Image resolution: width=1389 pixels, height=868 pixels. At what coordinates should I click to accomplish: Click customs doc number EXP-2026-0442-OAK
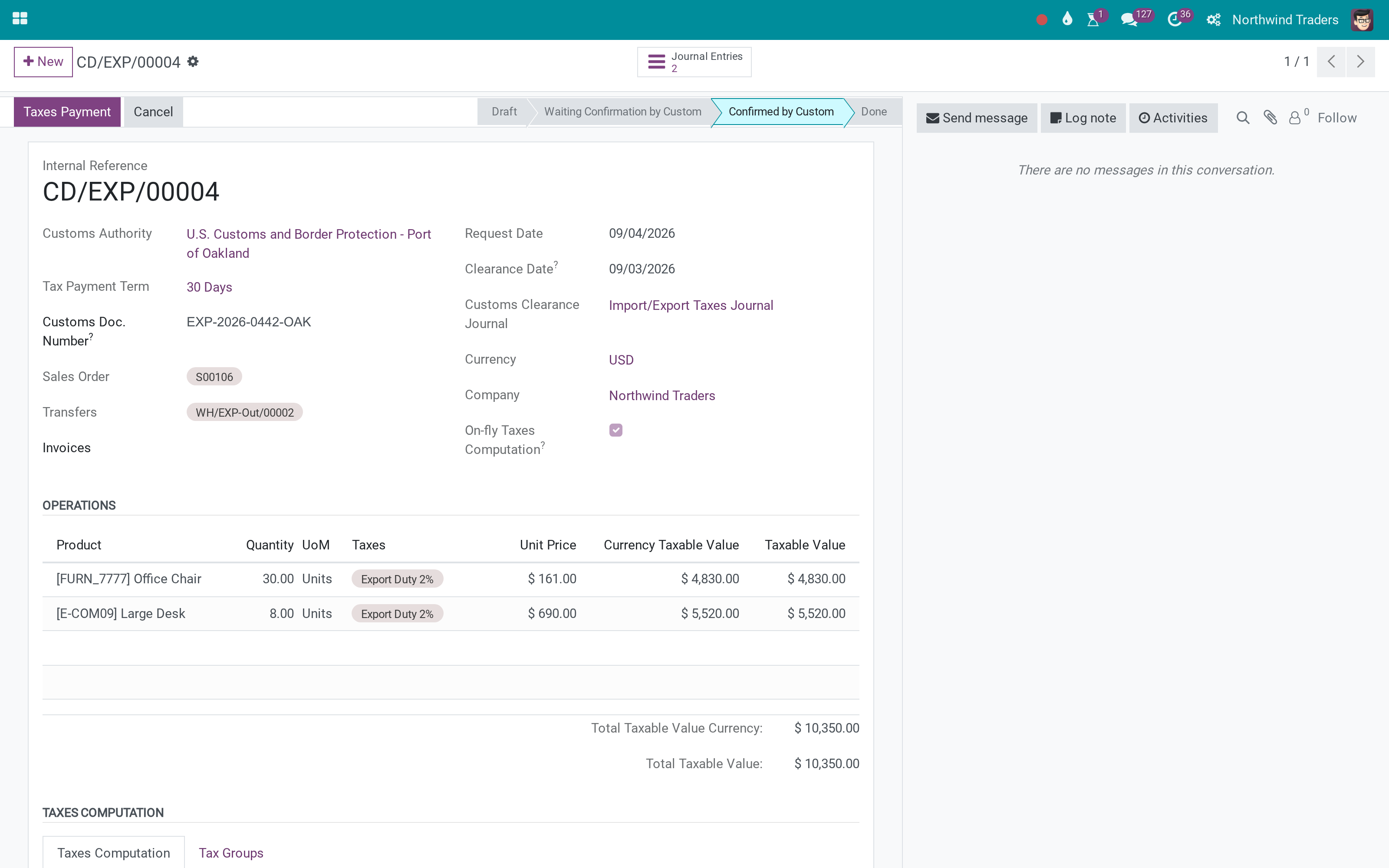click(249, 322)
